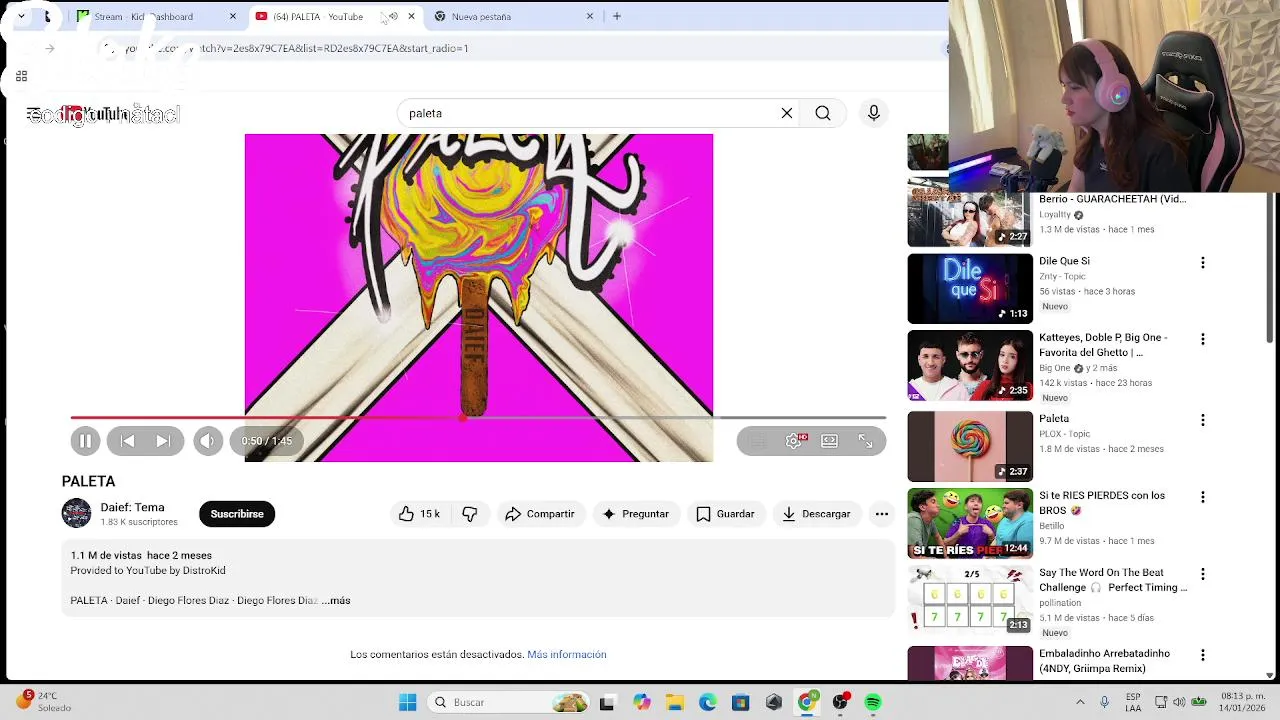Skip to the previous track in player
Image resolution: width=1280 pixels, height=720 pixels.
pos(128,441)
